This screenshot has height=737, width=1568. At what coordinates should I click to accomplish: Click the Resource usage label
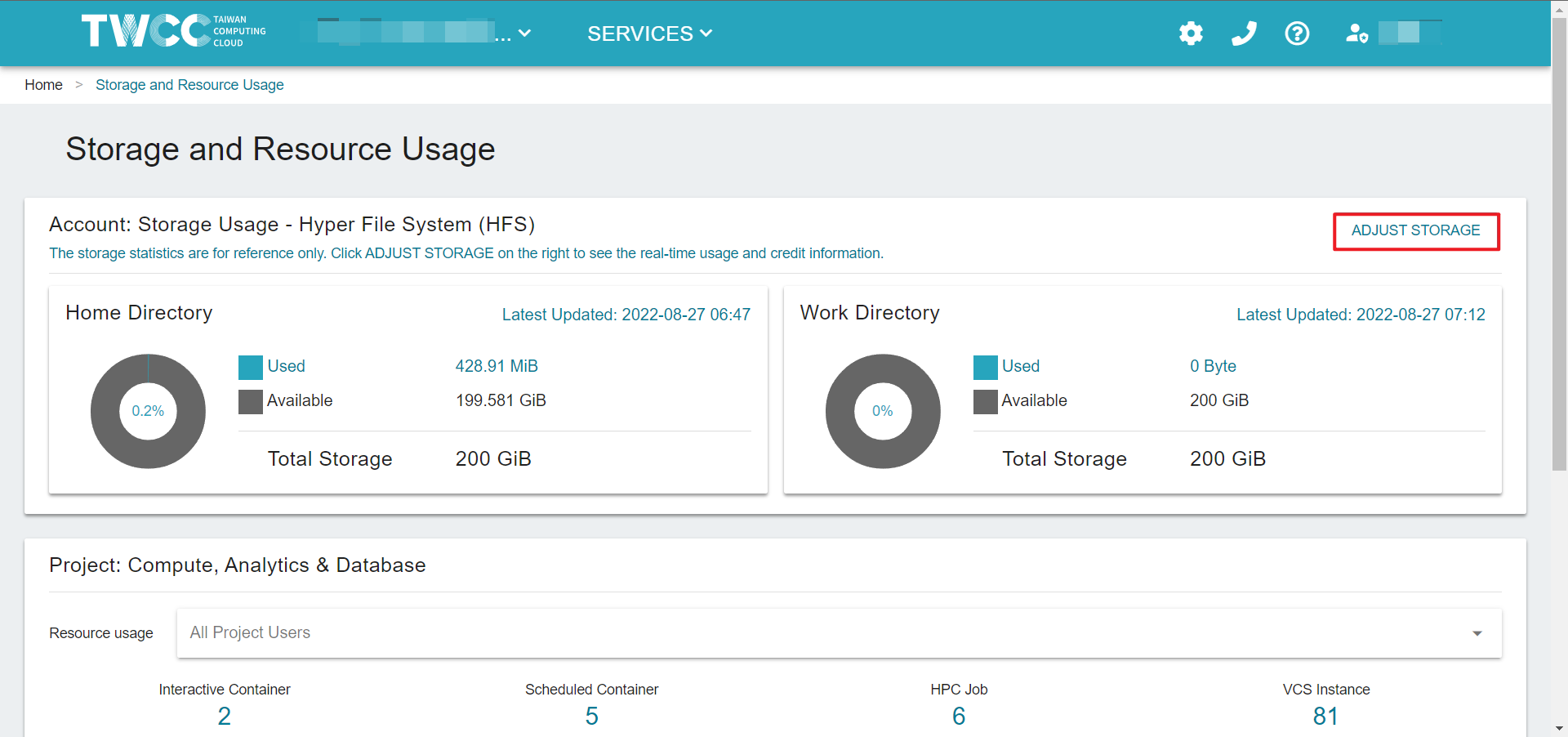101,633
